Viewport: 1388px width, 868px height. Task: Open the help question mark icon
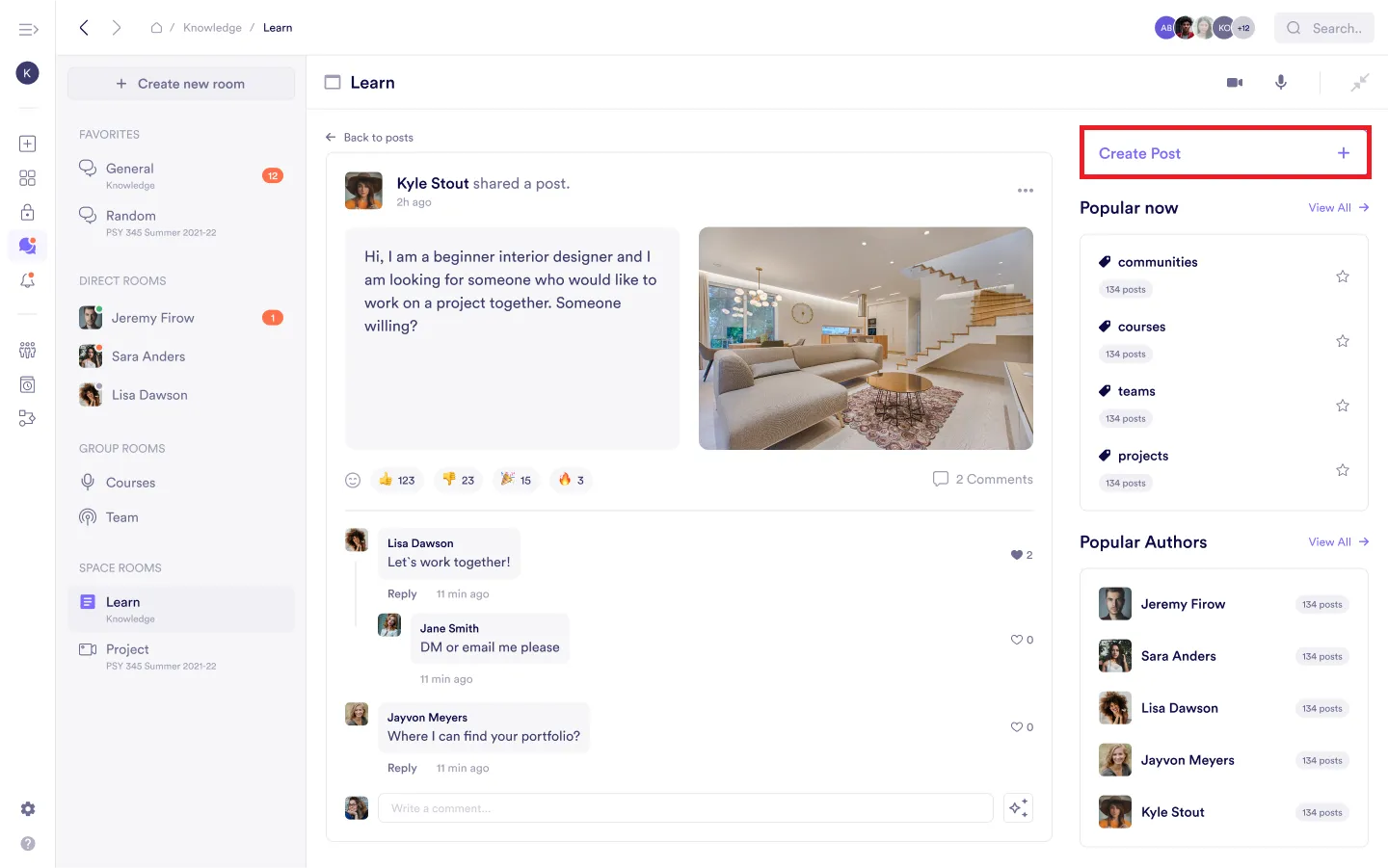pyautogui.click(x=28, y=843)
